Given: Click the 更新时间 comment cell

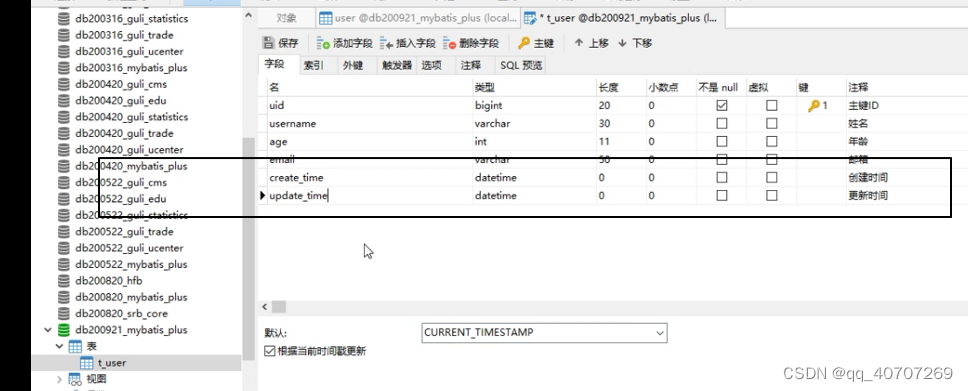Looking at the screenshot, I should tap(906, 196).
